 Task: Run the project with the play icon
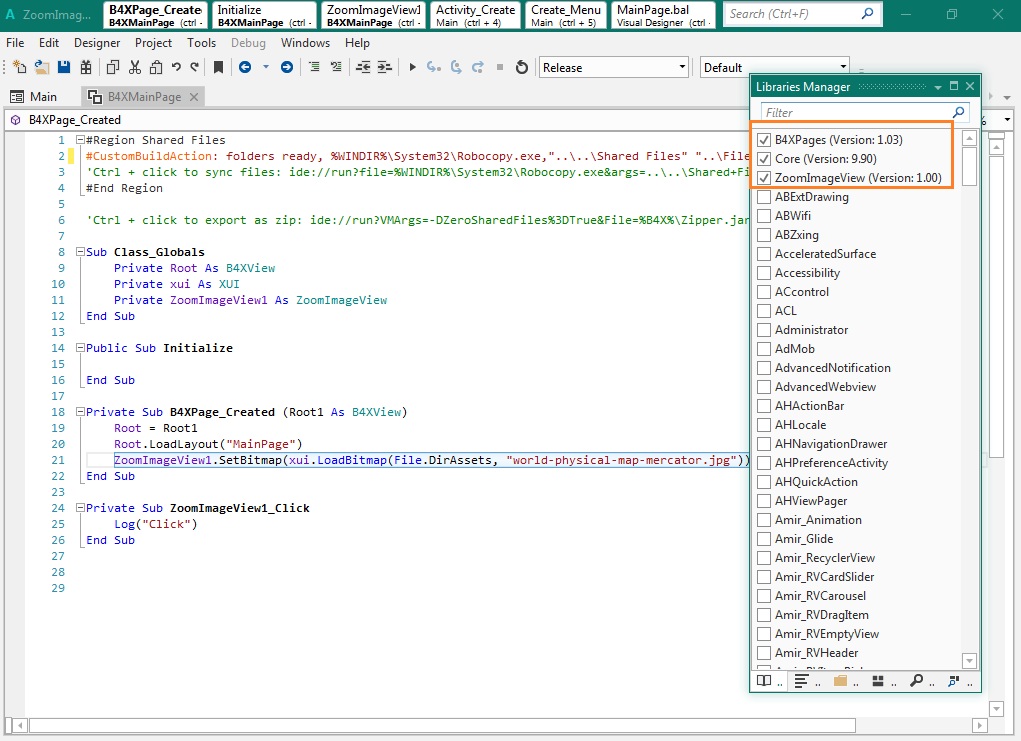(411, 67)
